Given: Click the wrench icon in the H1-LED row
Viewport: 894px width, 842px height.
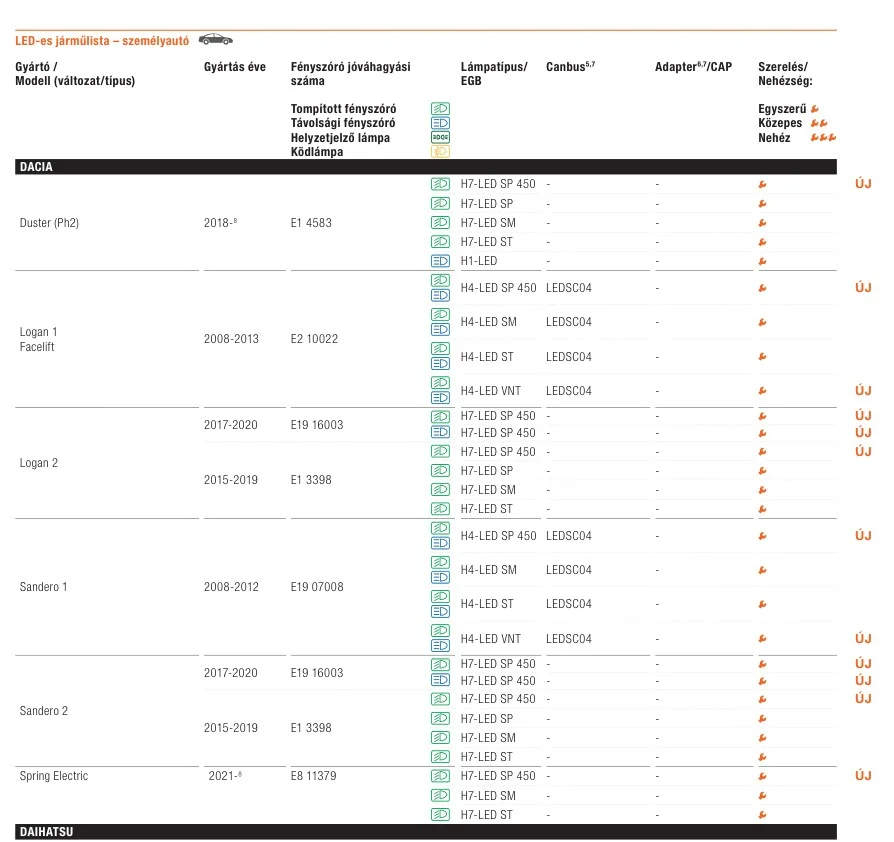Looking at the screenshot, I should 762,261.
